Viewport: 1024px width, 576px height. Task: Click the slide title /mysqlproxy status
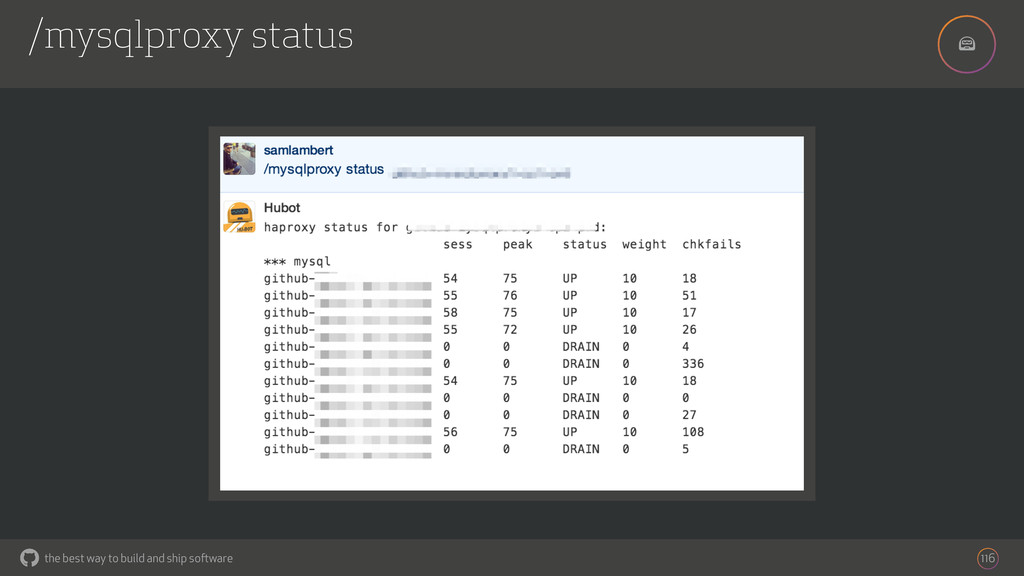pyautogui.click(x=191, y=36)
